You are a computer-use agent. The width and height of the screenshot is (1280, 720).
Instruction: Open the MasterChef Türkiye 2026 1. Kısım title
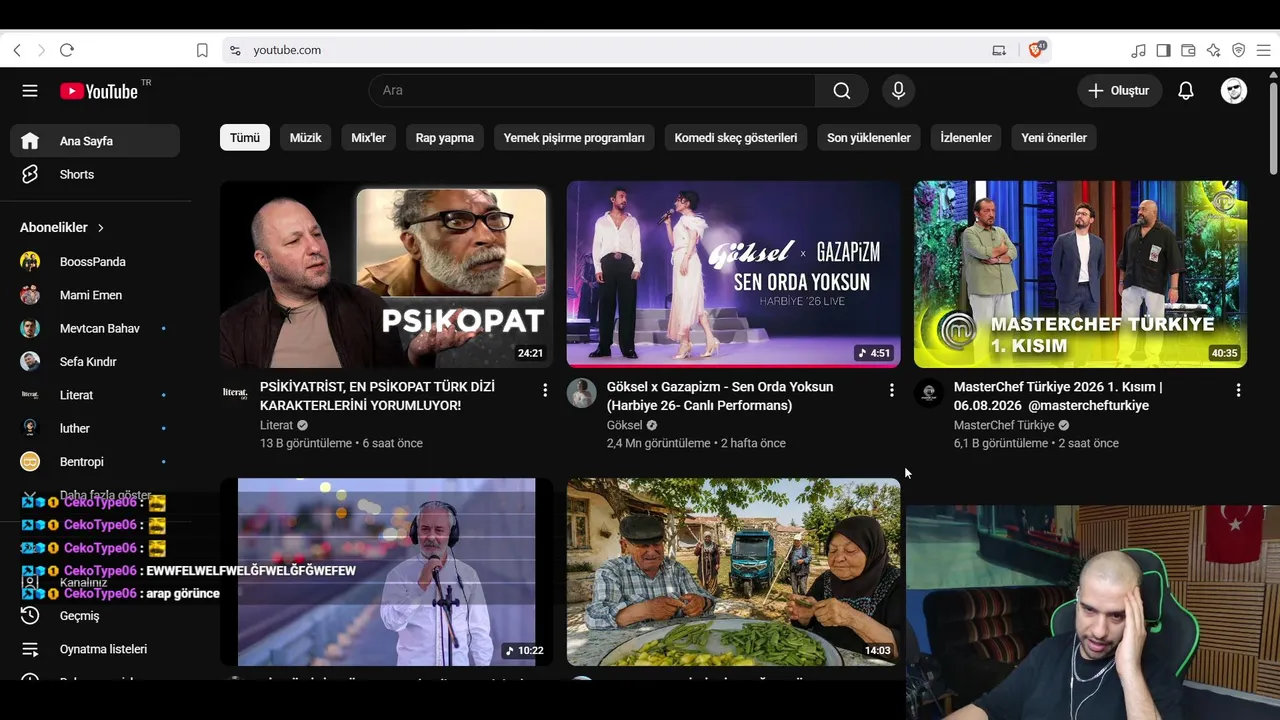pos(1058,396)
